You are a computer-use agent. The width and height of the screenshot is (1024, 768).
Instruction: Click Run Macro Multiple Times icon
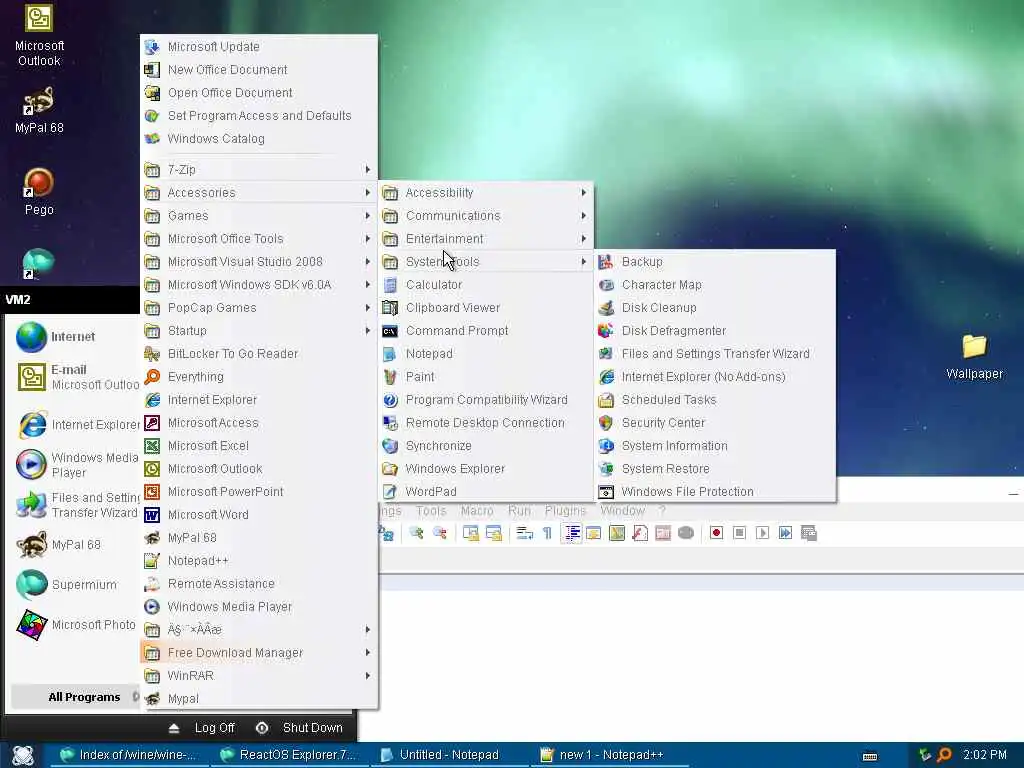(785, 533)
